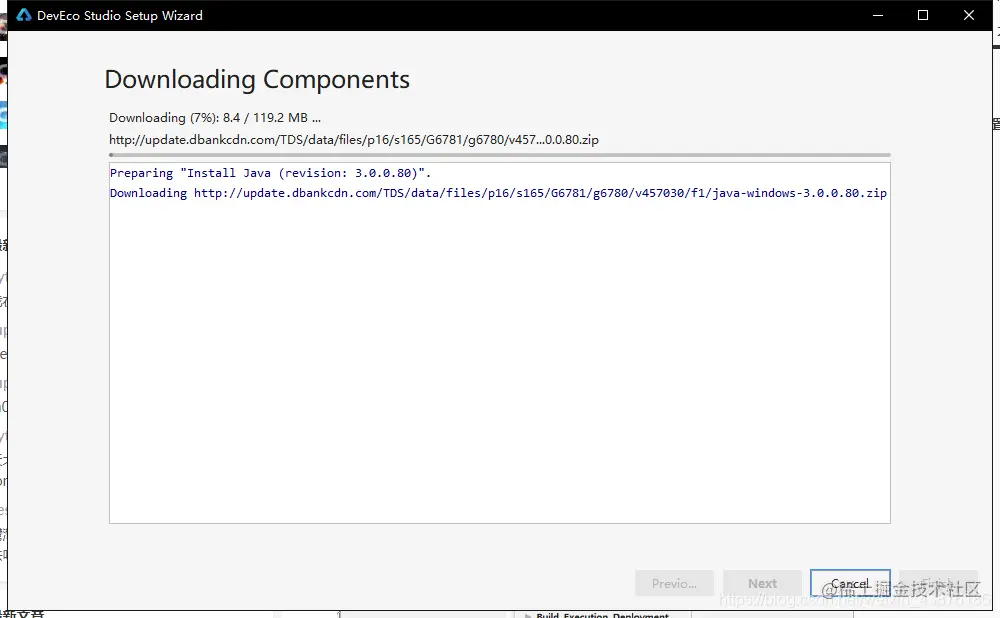Close the Setup Wizard window
1000x618 pixels.
pos(969,15)
